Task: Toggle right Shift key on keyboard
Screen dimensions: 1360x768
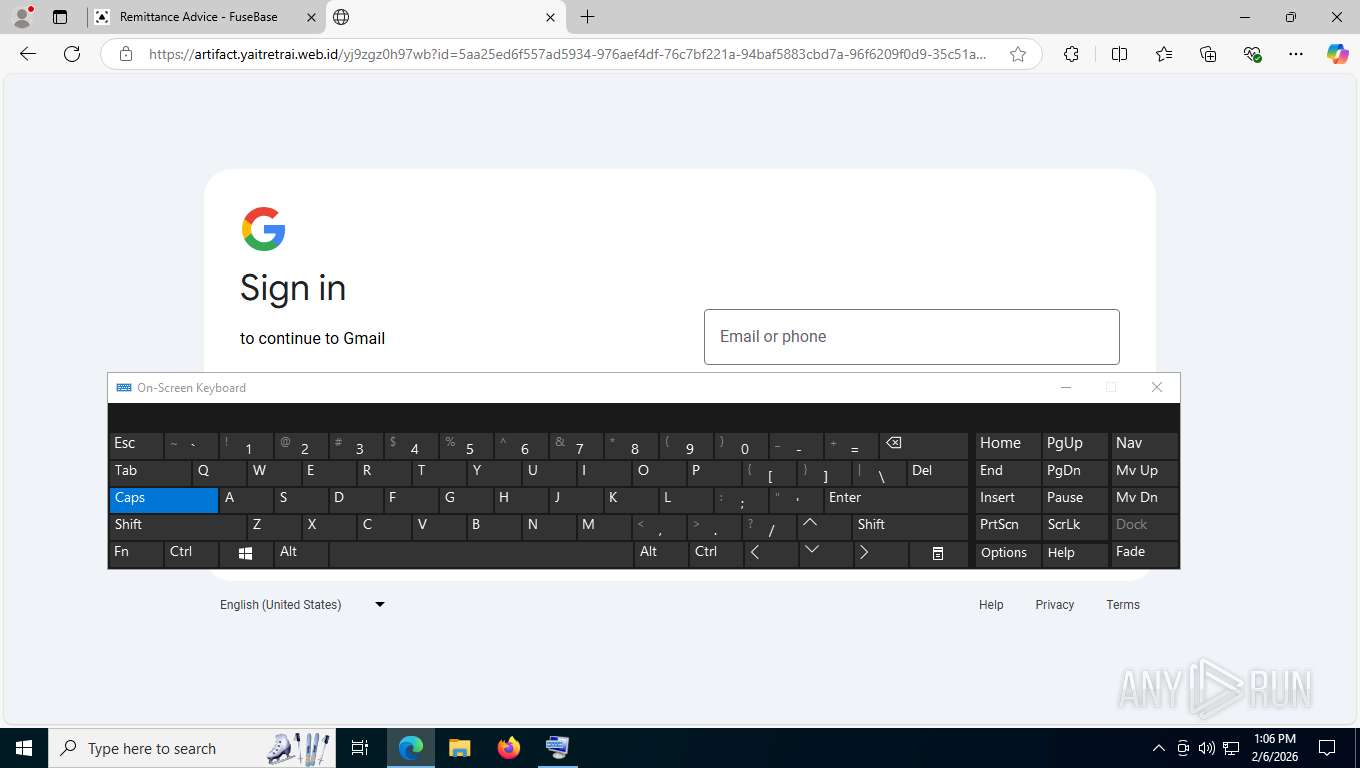Action: [910, 526]
